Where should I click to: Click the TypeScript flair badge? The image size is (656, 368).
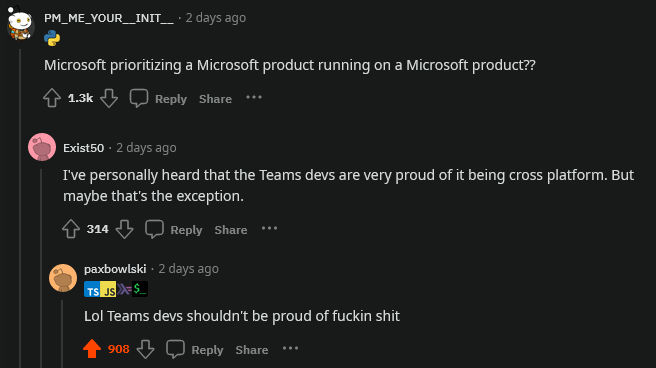(92, 289)
